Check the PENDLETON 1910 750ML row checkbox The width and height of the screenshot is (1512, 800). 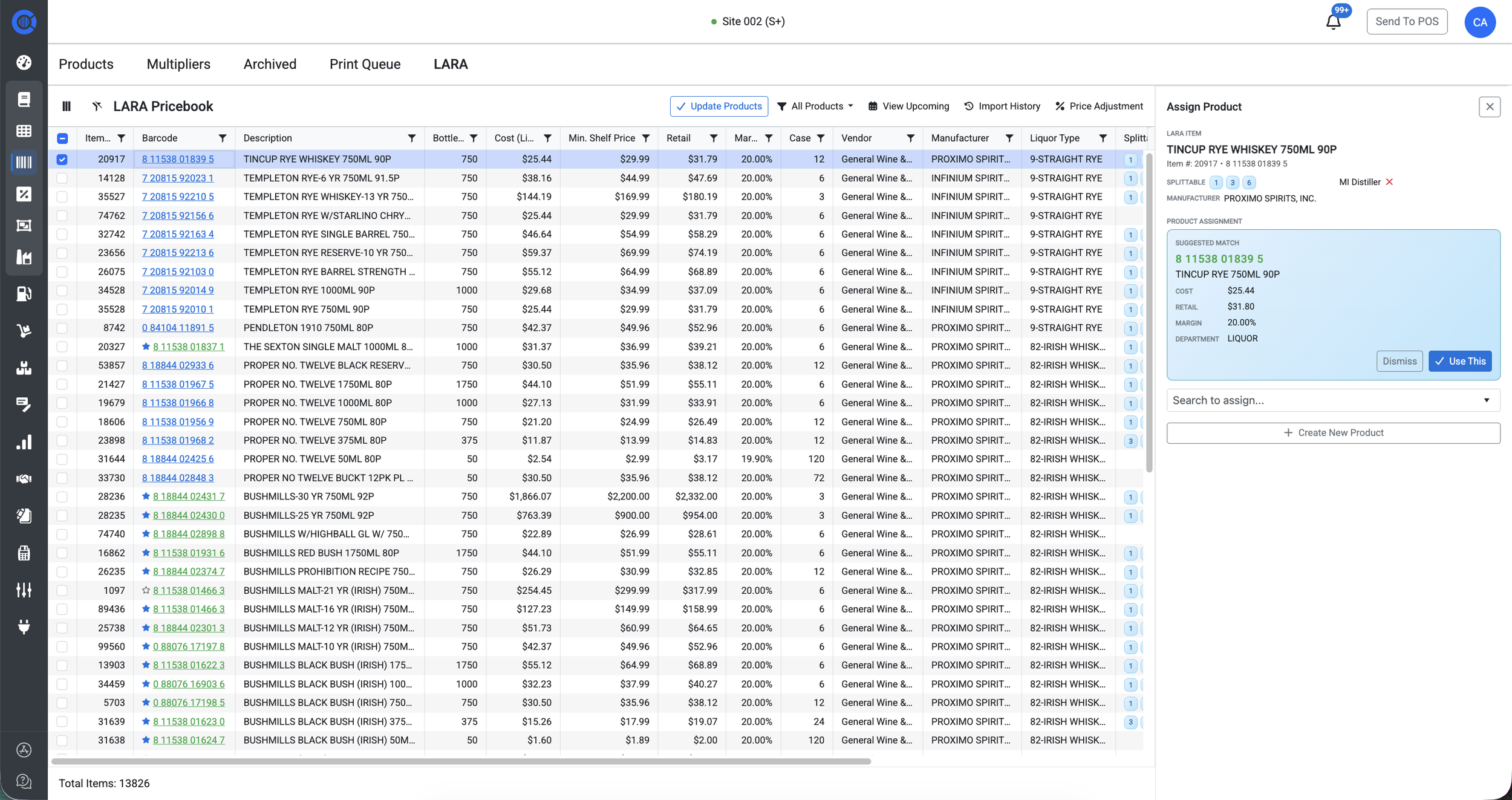click(62, 328)
